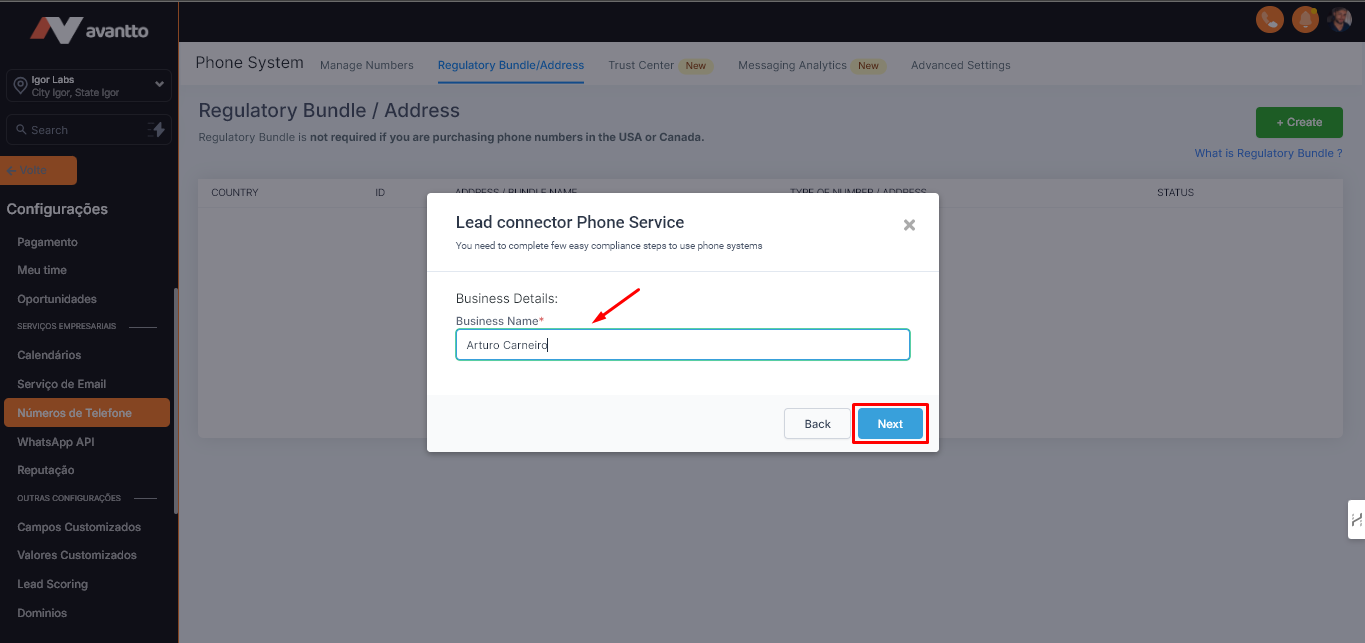The height and width of the screenshot is (643, 1365).
Task: Open the notifications bell
Action: 1305,19
